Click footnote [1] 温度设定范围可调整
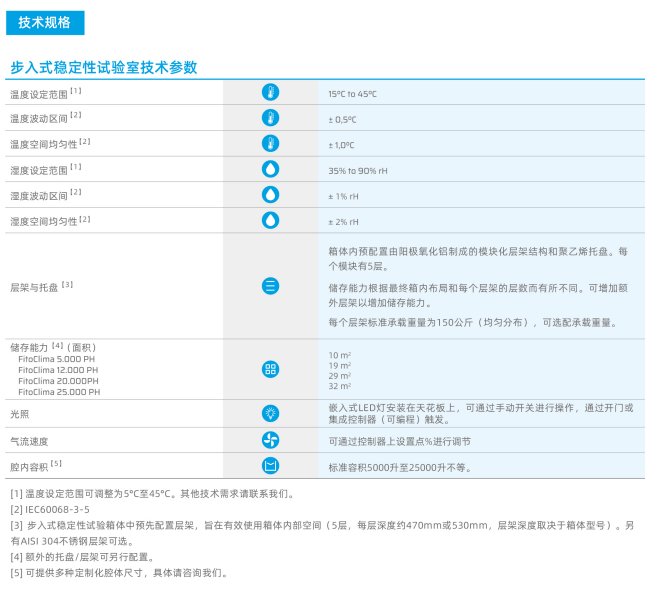The height and width of the screenshot is (595, 650). point(153,494)
